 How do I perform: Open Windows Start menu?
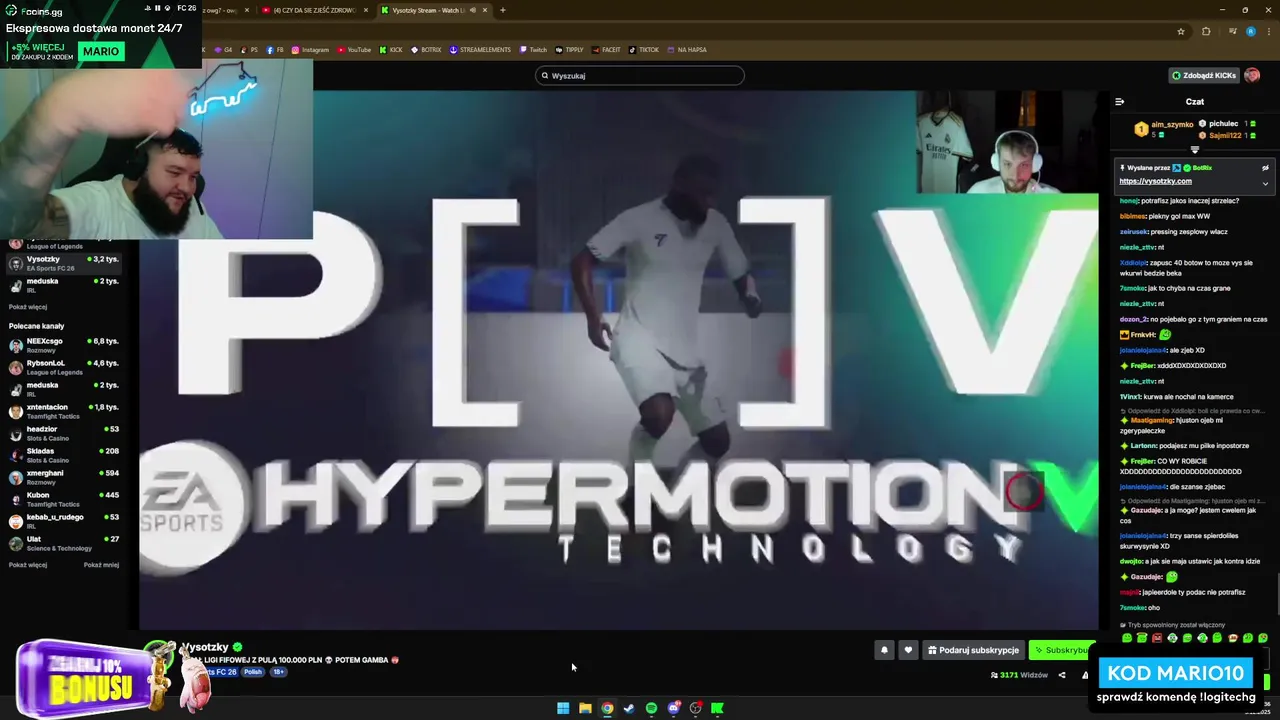pyautogui.click(x=563, y=708)
